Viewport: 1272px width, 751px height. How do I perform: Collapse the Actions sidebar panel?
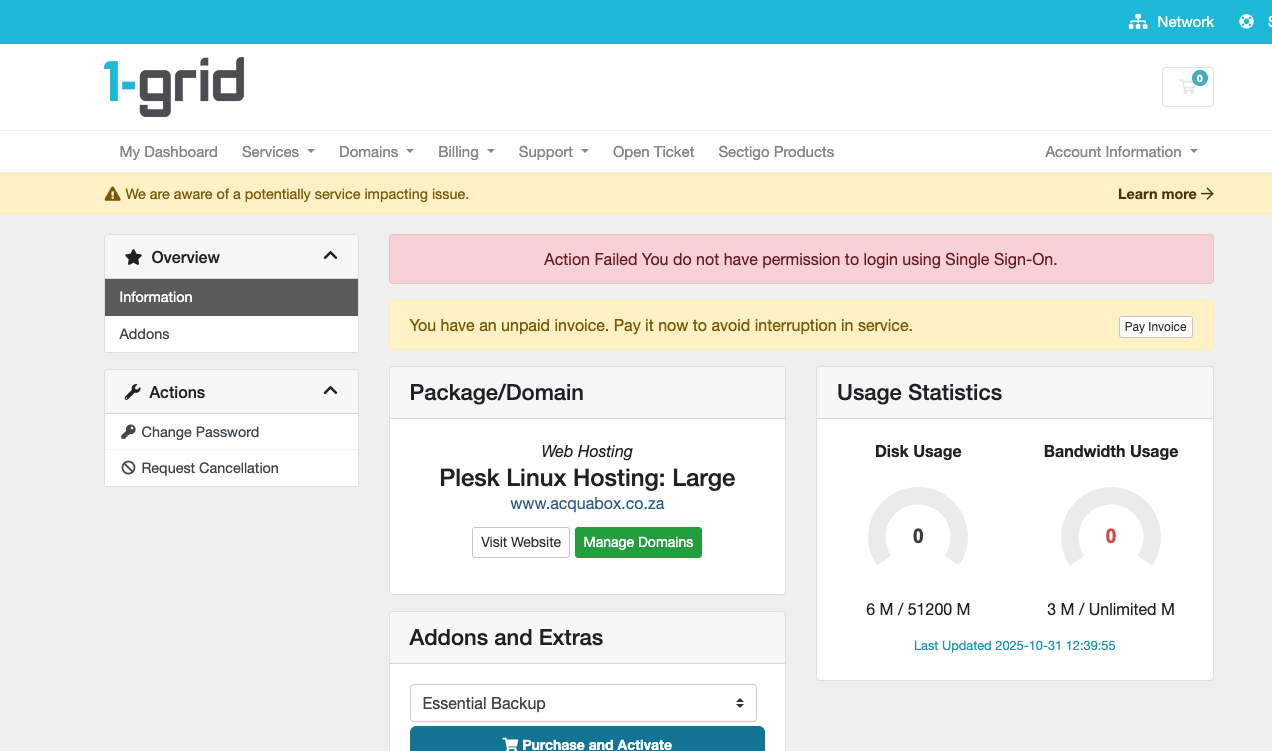point(330,391)
